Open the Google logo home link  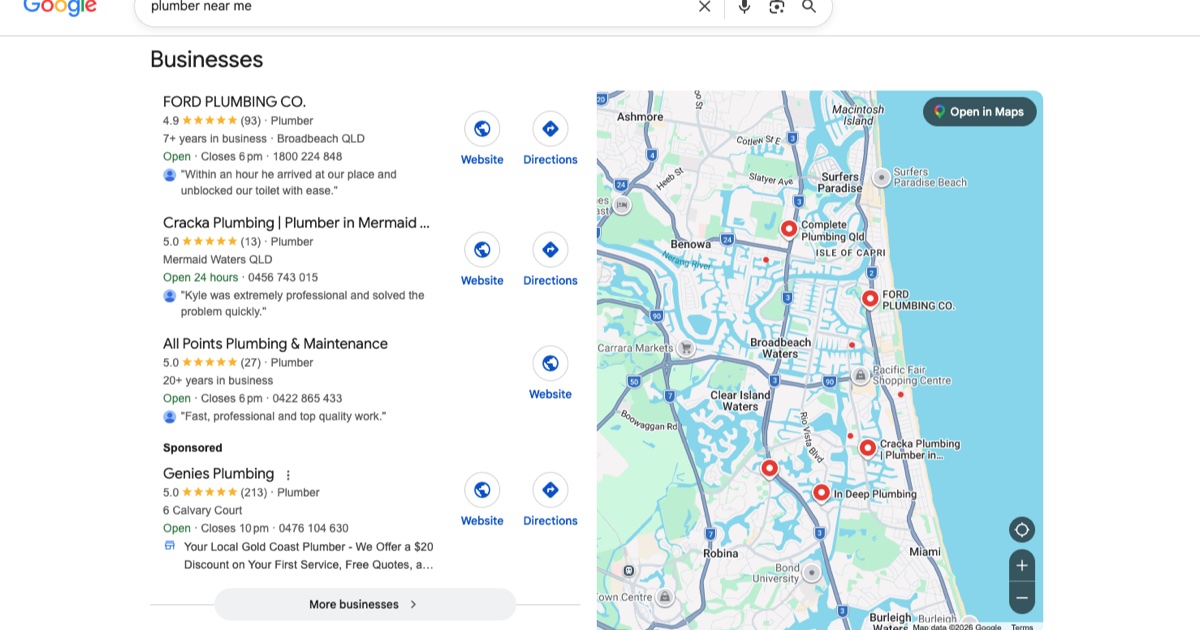coord(60,7)
